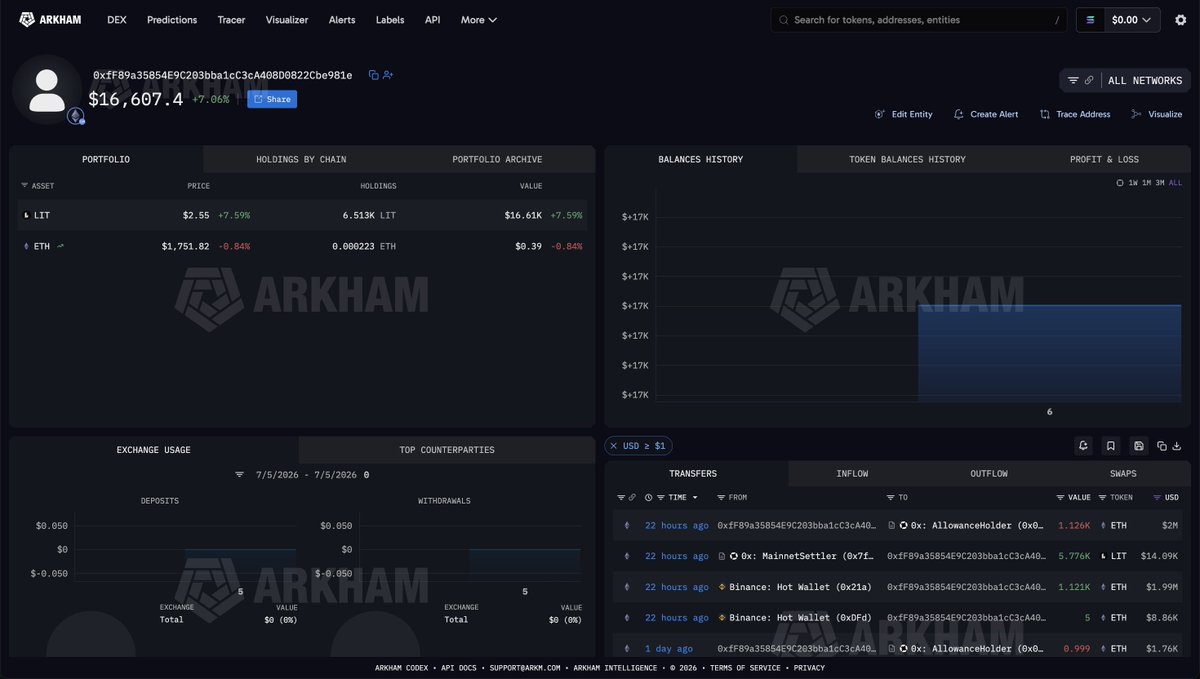The height and width of the screenshot is (679, 1200).
Task: Click the filter icon next to TOKEN
Action: click(1102, 497)
